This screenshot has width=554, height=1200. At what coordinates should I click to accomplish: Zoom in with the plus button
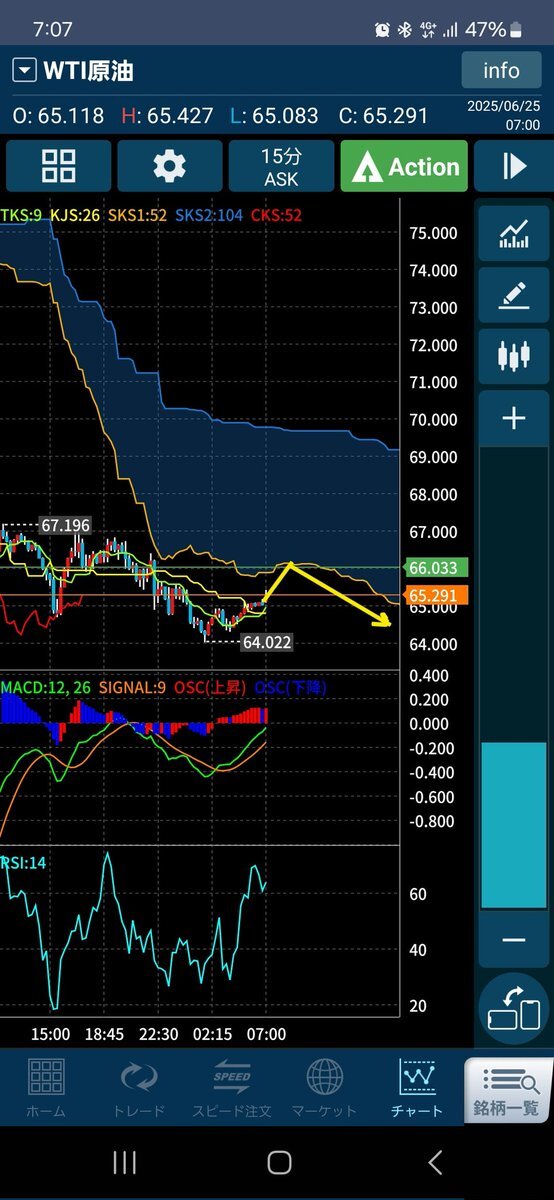[513, 418]
